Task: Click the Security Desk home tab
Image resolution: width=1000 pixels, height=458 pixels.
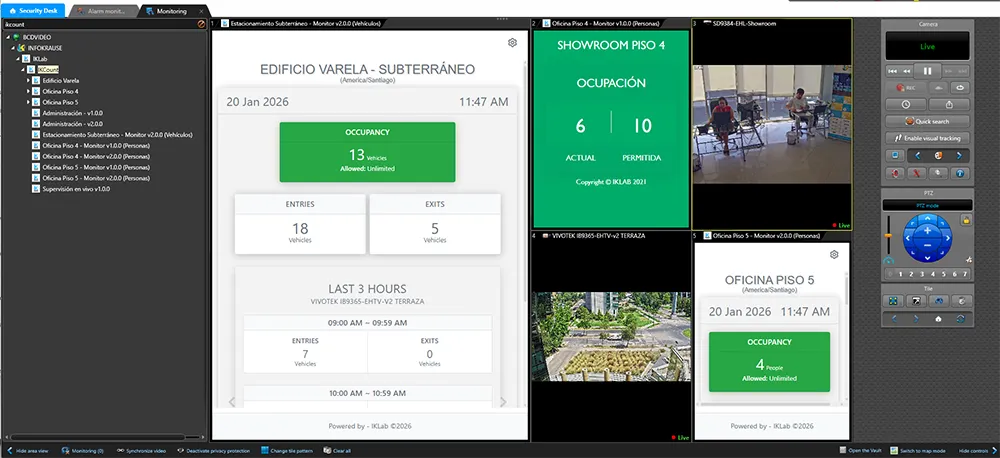Action: (34, 10)
